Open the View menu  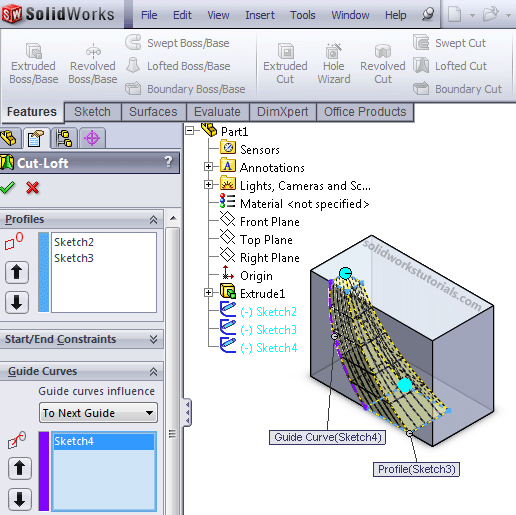[218, 15]
